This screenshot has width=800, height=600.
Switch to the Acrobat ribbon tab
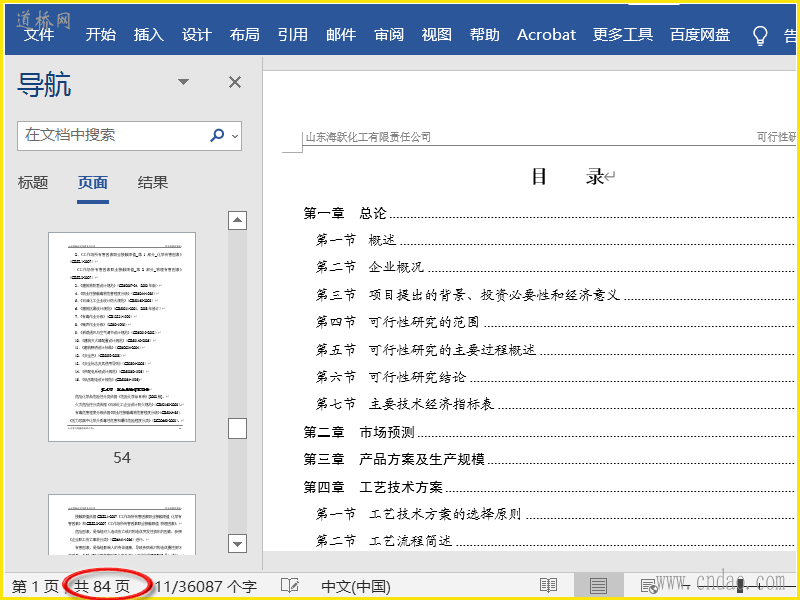[546, 35]
